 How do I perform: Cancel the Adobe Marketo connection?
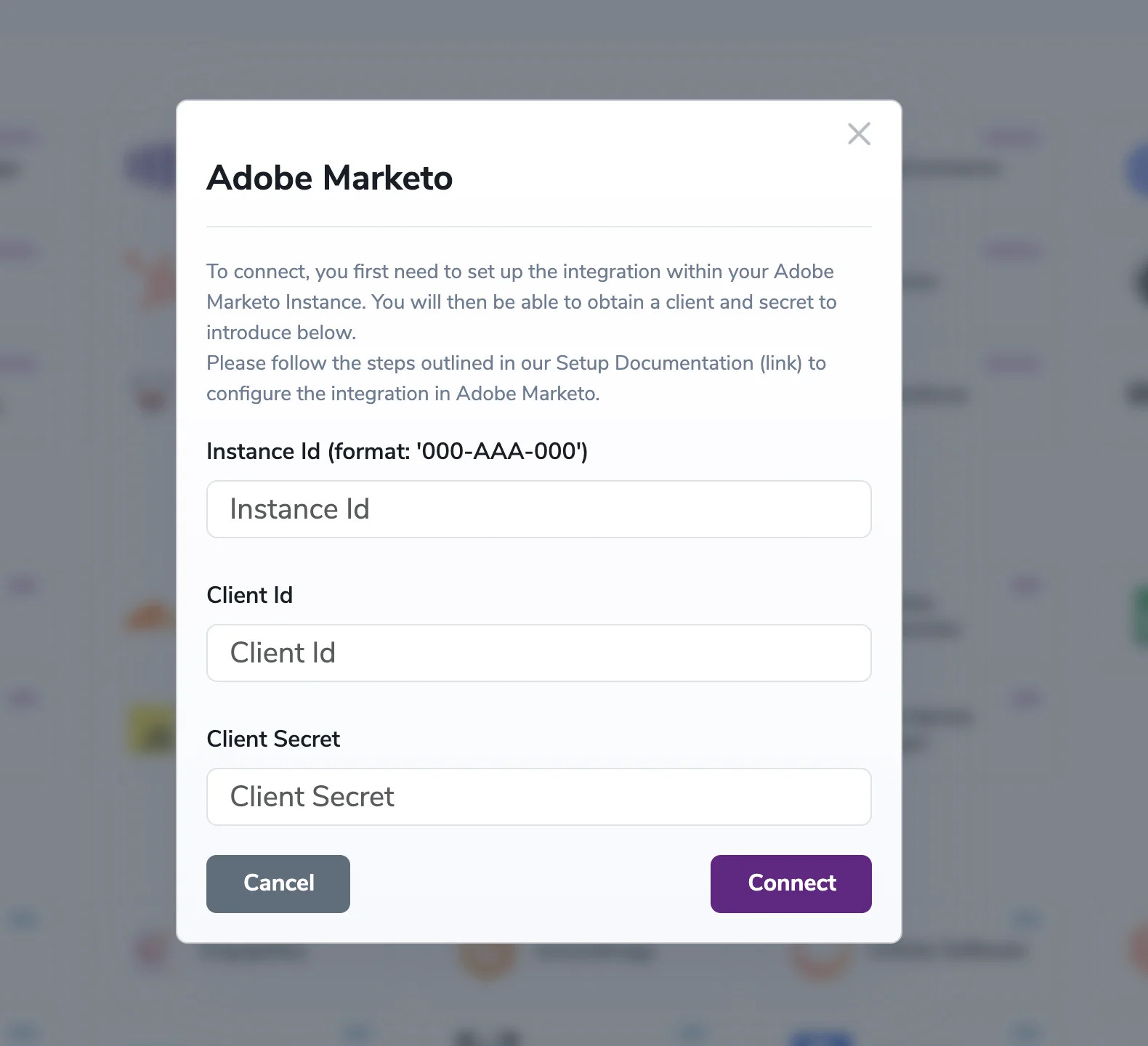point(278,883)
